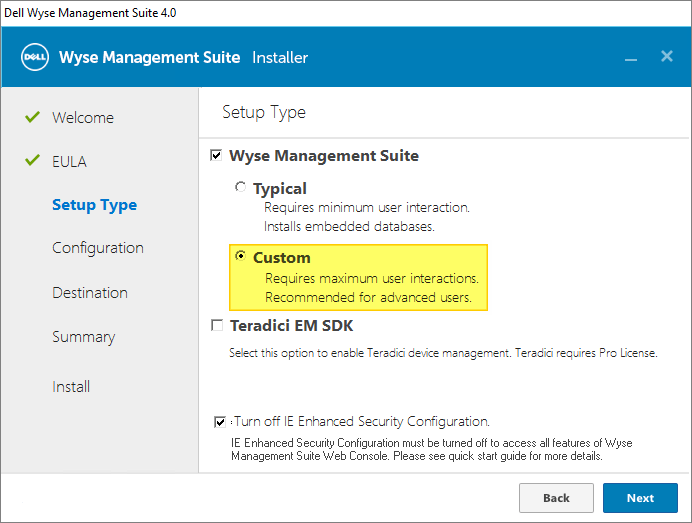Screen dimensions: 692x523
Task: Select the Install step in sidebar
Action: (x=71, y=387)
